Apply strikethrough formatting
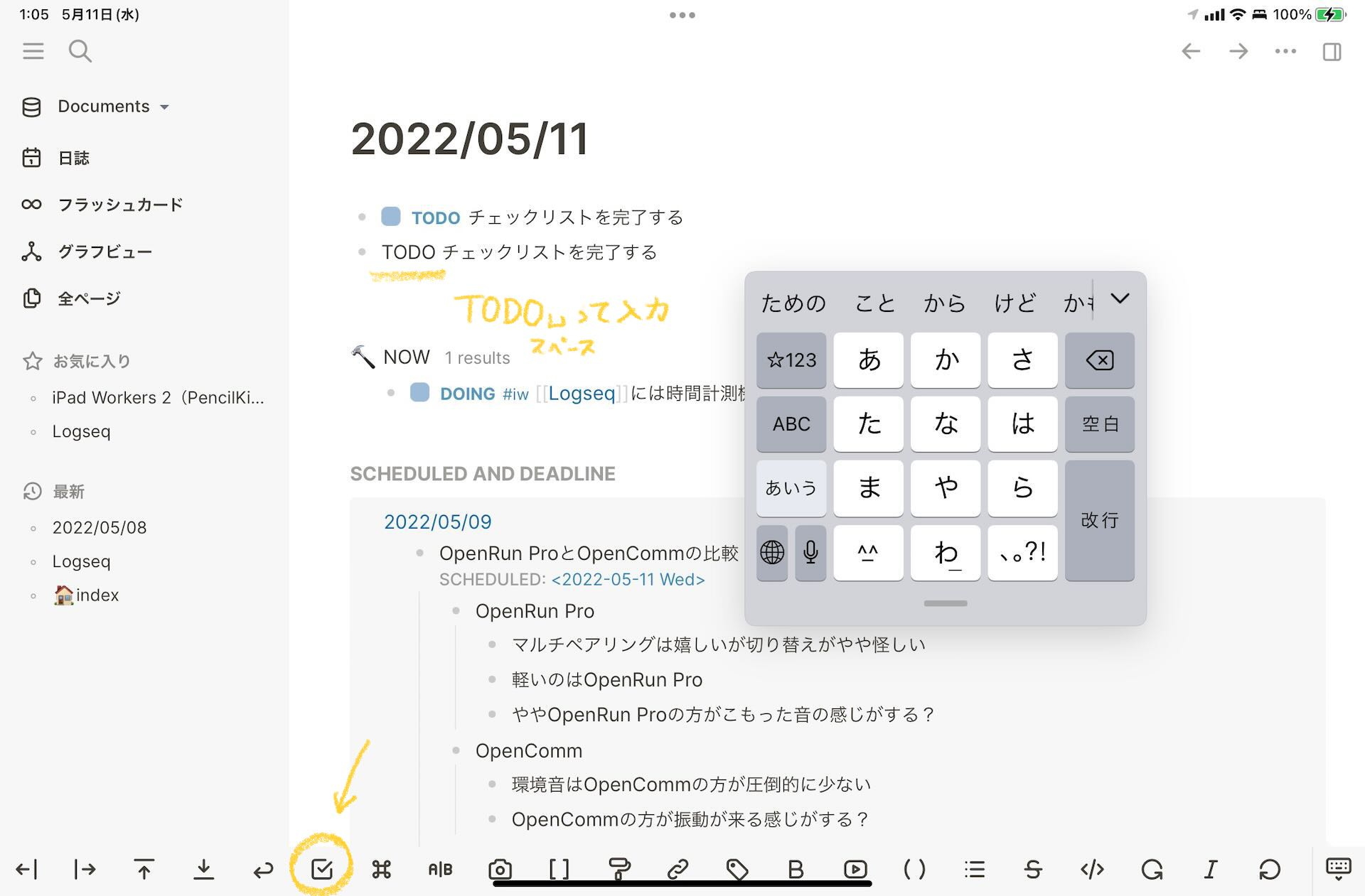The image size is (1365, 896). [x=1033, y=869]
